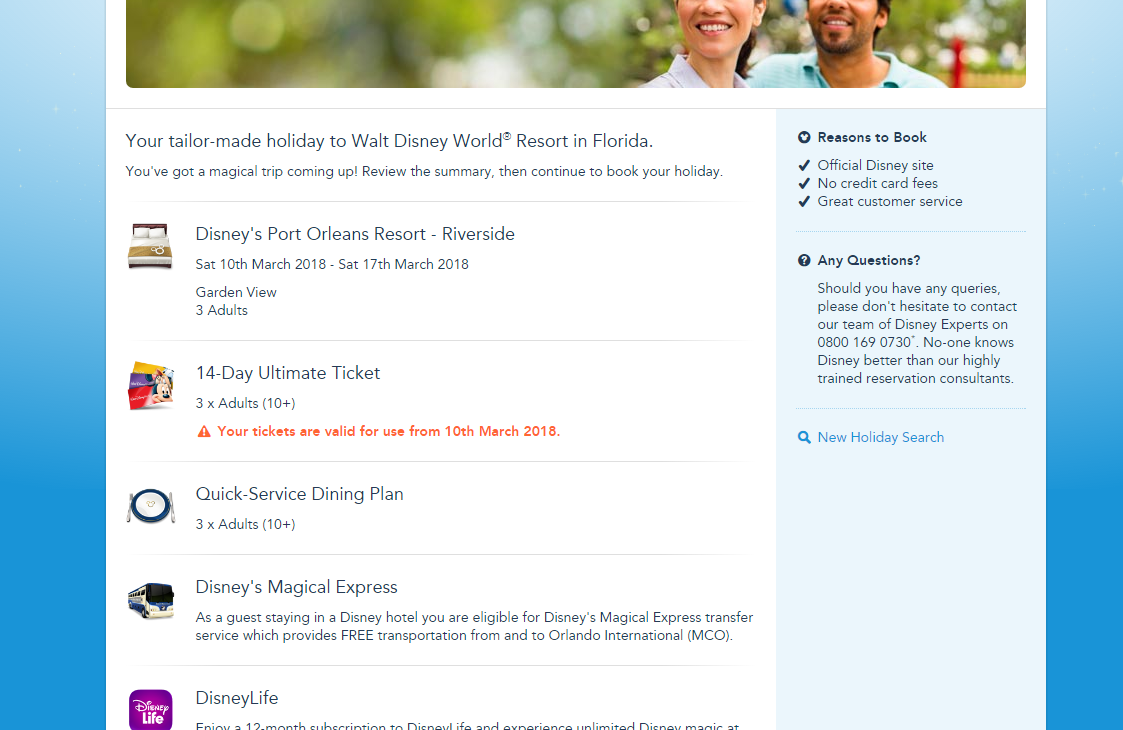This screenshot has height=730, width=1123.
Task: Open the New Holiday Search link
Action: (880, 438)
